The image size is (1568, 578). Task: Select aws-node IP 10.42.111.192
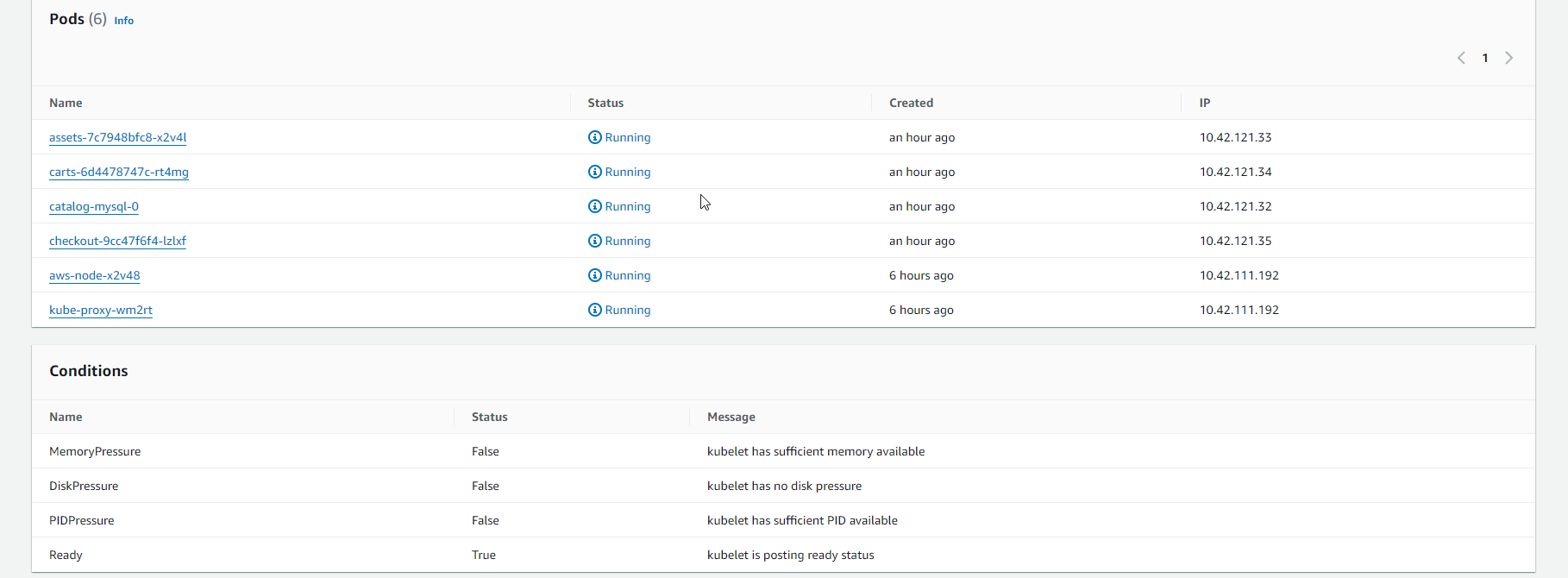point(1239,275)
